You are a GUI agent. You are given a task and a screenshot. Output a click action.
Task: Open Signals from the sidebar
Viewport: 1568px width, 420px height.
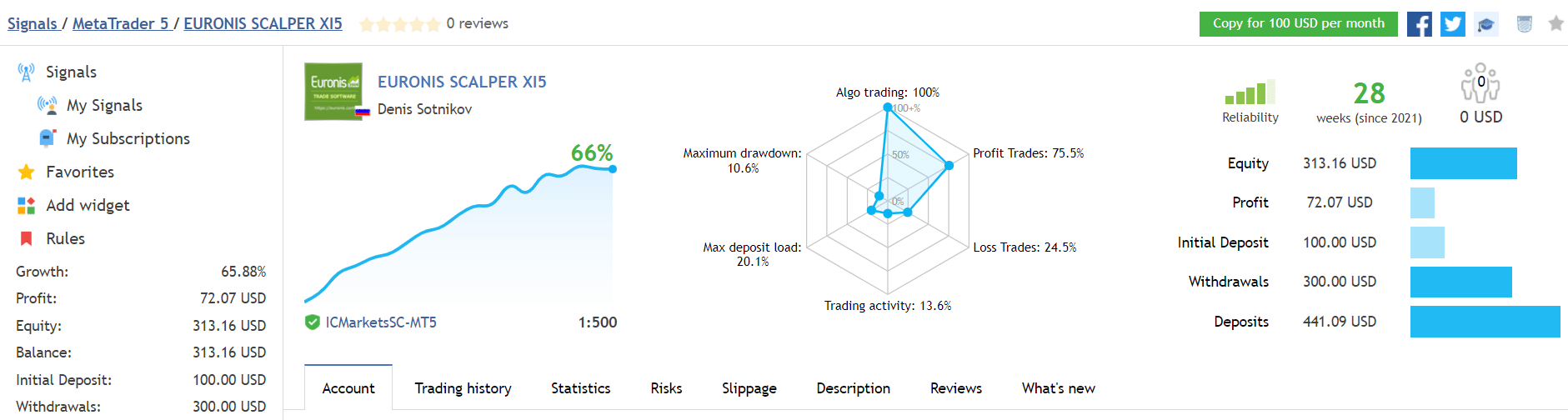click(x=71, y=72)
